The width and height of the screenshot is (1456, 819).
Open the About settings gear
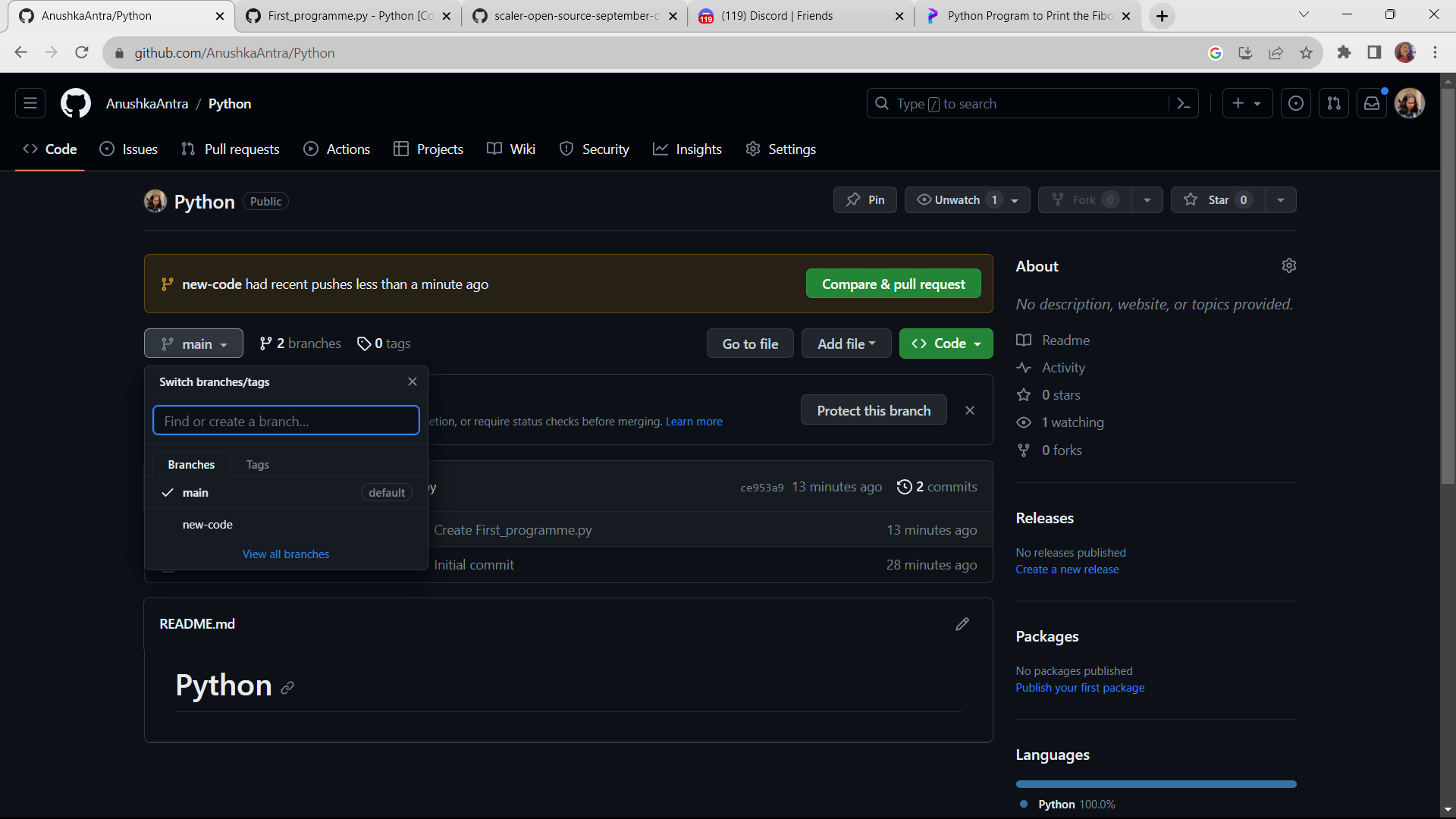pos(1288,265)
